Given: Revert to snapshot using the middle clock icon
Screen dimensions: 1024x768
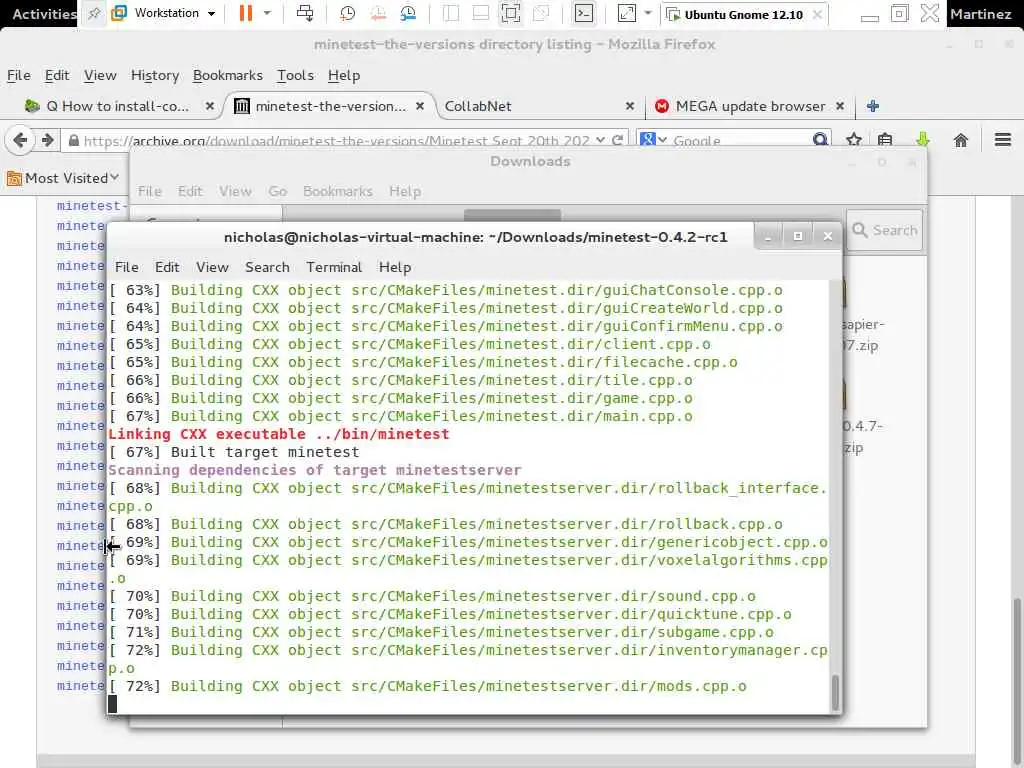Looking at the screenshot, I should click(378, 13).
